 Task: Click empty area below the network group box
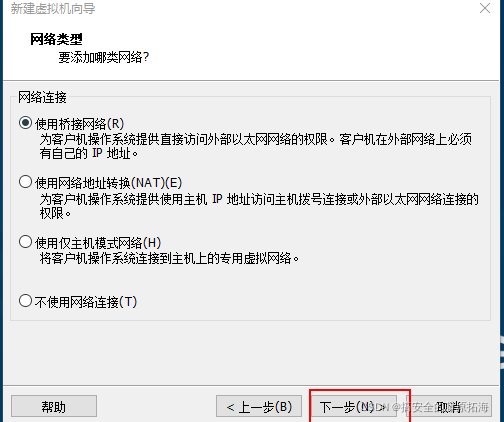point(250,352)
